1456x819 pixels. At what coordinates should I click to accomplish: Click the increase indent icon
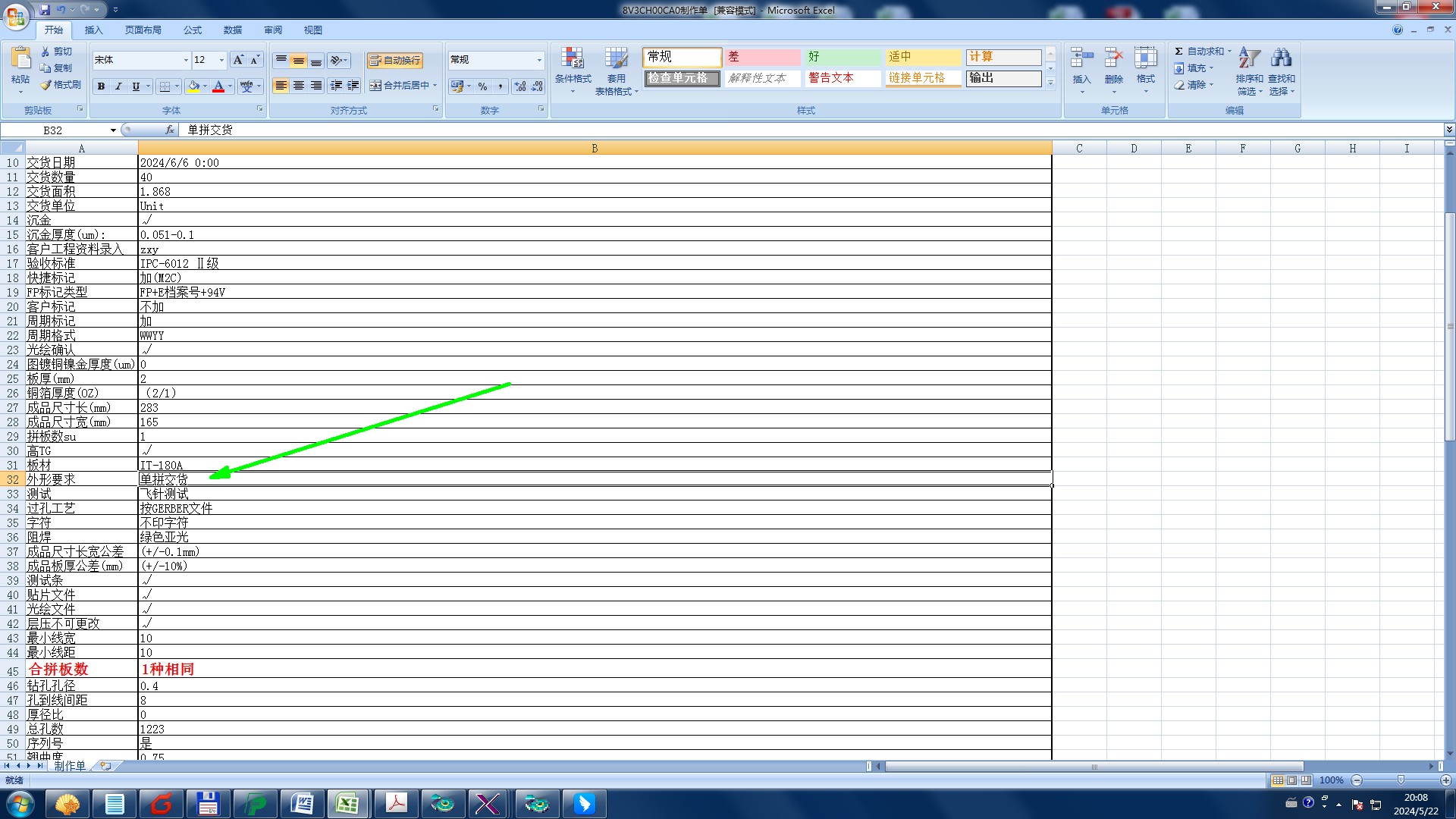pyautogui.click(x=353, y=86)
